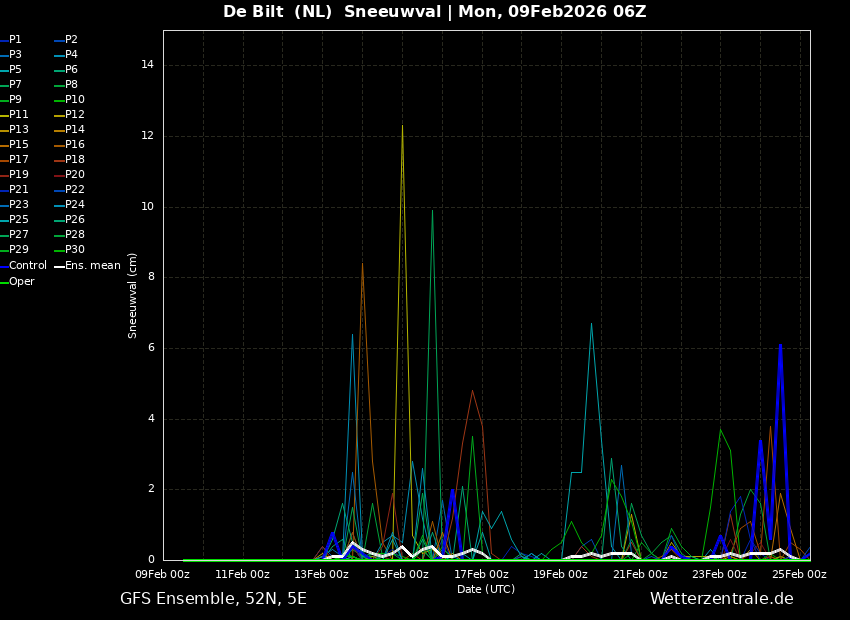Click the Wetterzentrale.de text
The width and height of the screenshot is (850, 620).
[721, 599]
